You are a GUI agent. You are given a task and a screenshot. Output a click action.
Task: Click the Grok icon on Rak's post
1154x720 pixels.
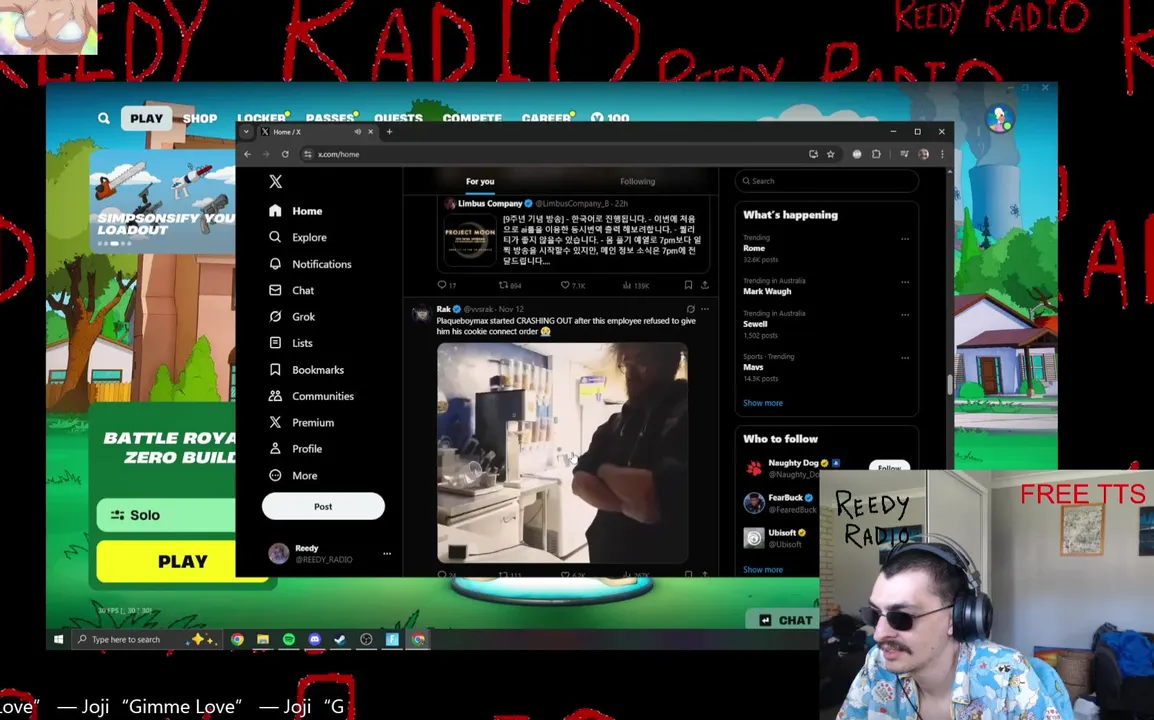click(x=690, y=309)
